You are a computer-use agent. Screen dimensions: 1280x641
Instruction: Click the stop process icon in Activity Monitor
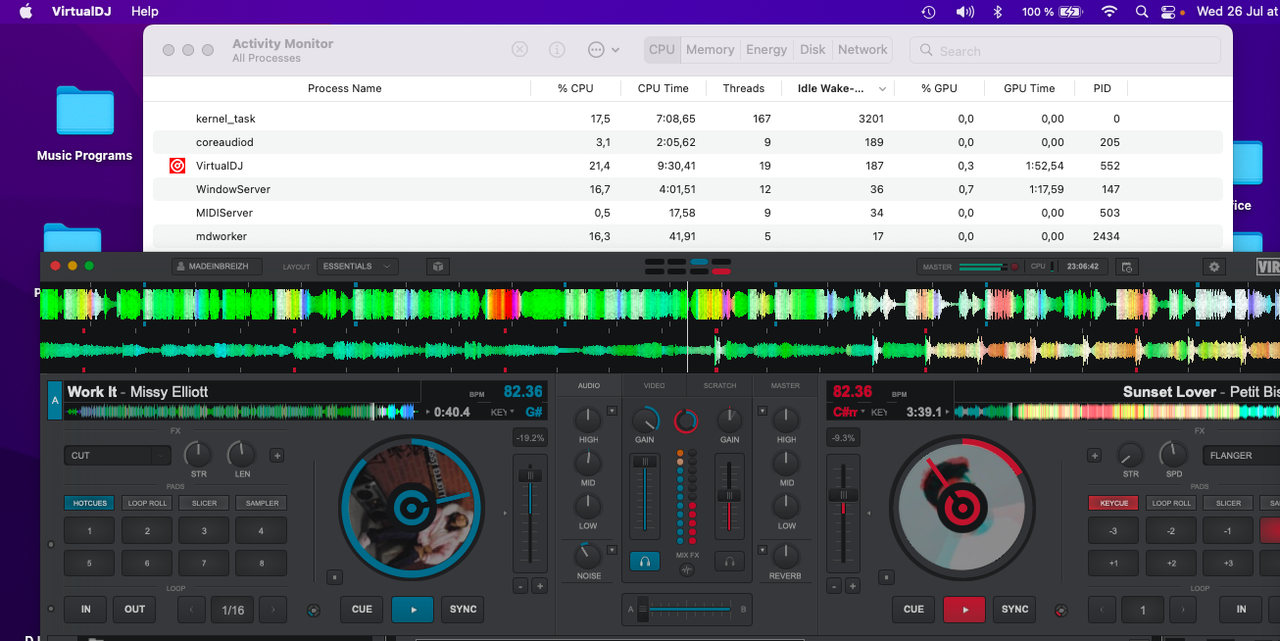click(519, 49)
